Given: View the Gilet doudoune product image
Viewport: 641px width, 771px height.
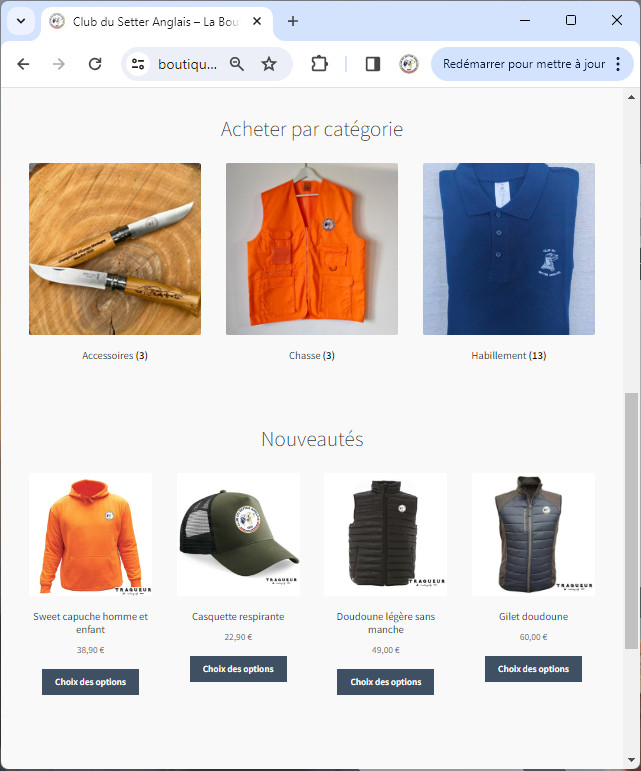Looking at the screenshot, I should (x=533, y=534).
